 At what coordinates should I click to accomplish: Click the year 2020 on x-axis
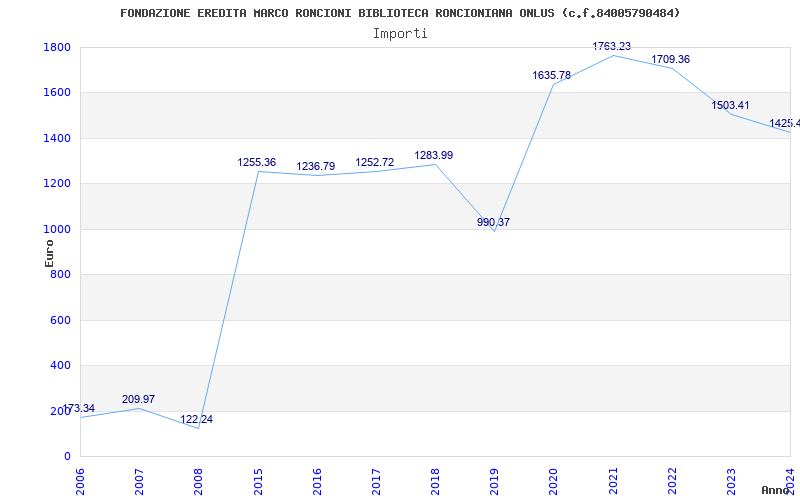click(x=554, y=481)
